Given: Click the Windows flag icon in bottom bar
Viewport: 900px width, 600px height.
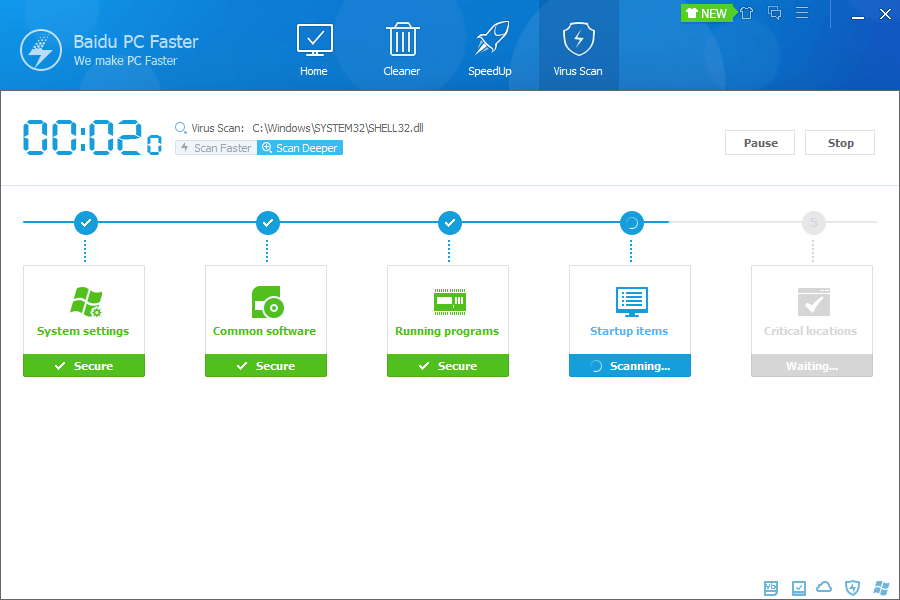Looking at the screenshot, I should 881,587.
